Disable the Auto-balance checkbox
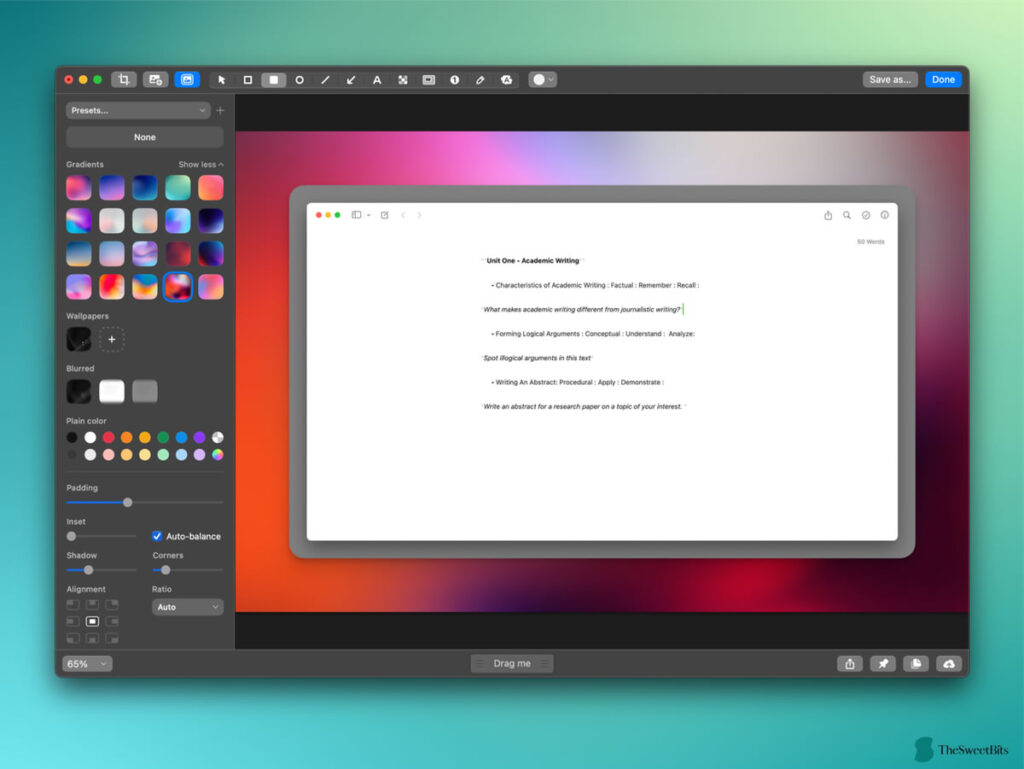The width and height of the screenshot is (1024, 769). coord(157,536)
